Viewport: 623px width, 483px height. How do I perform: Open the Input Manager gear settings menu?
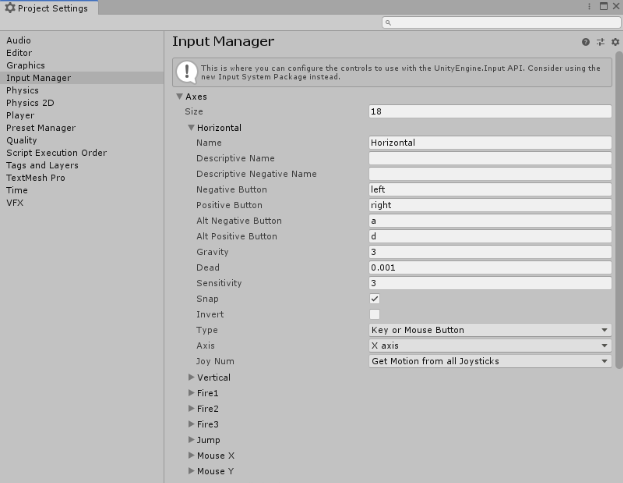click(x=615, y=42)
